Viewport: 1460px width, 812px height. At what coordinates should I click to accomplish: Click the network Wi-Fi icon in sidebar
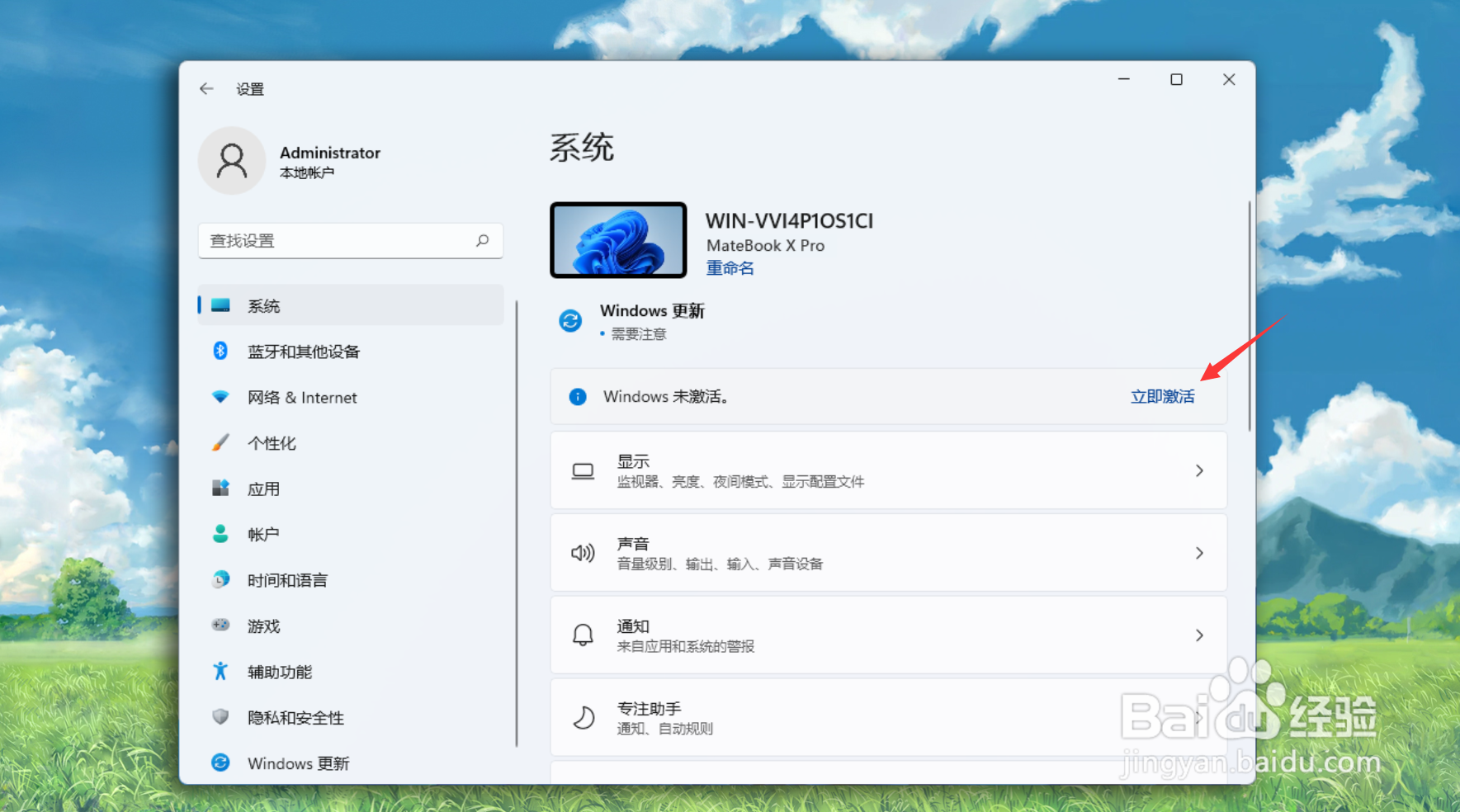tap(220, 397)
